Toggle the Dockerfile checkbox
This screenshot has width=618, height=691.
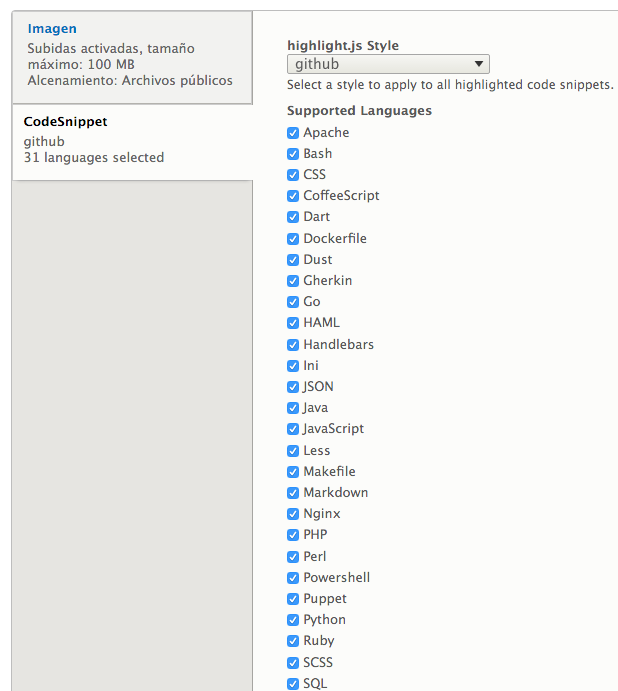click(x=293, y=239)
